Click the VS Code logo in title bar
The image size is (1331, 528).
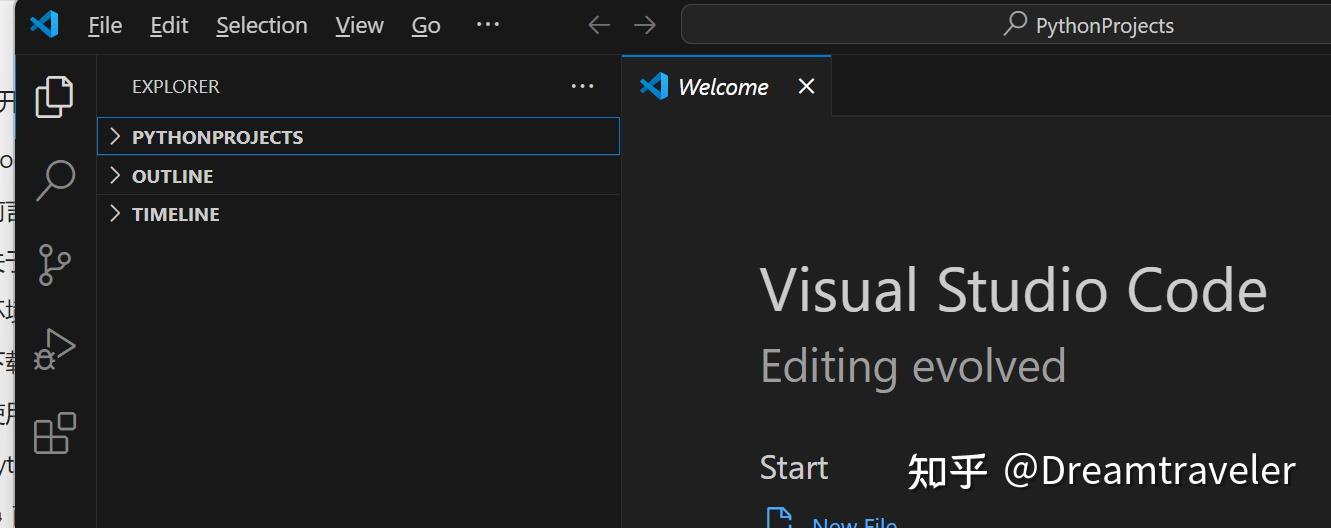[x=44, y=25]
